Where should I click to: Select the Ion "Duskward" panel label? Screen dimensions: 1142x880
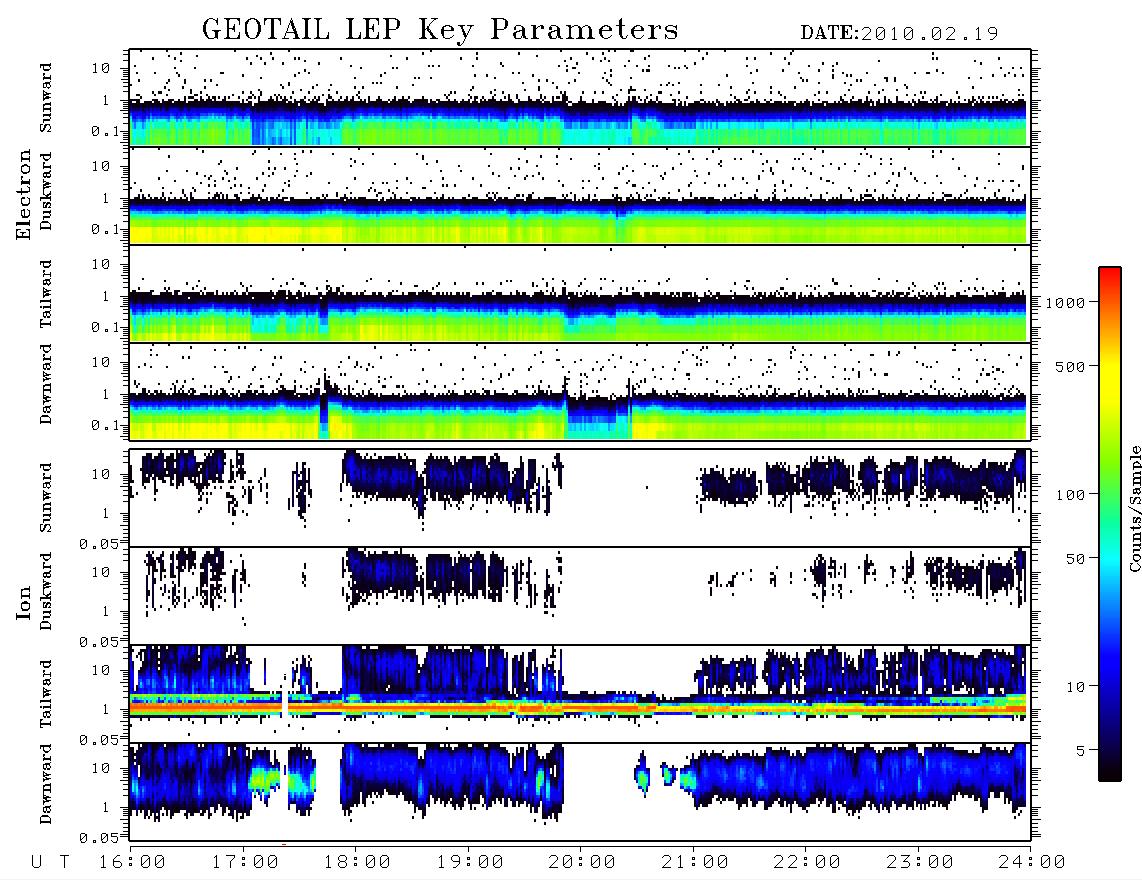tap(46, 591)
